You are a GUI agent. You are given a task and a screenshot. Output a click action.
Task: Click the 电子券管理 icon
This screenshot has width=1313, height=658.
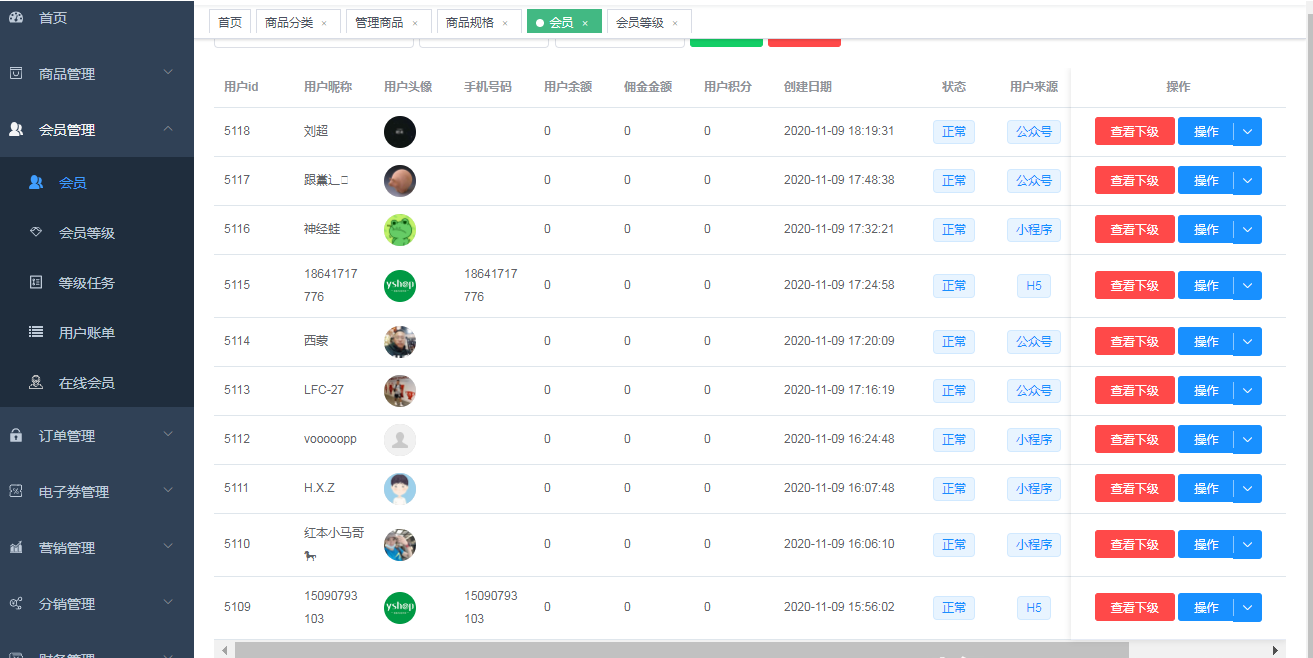[16, 491]
